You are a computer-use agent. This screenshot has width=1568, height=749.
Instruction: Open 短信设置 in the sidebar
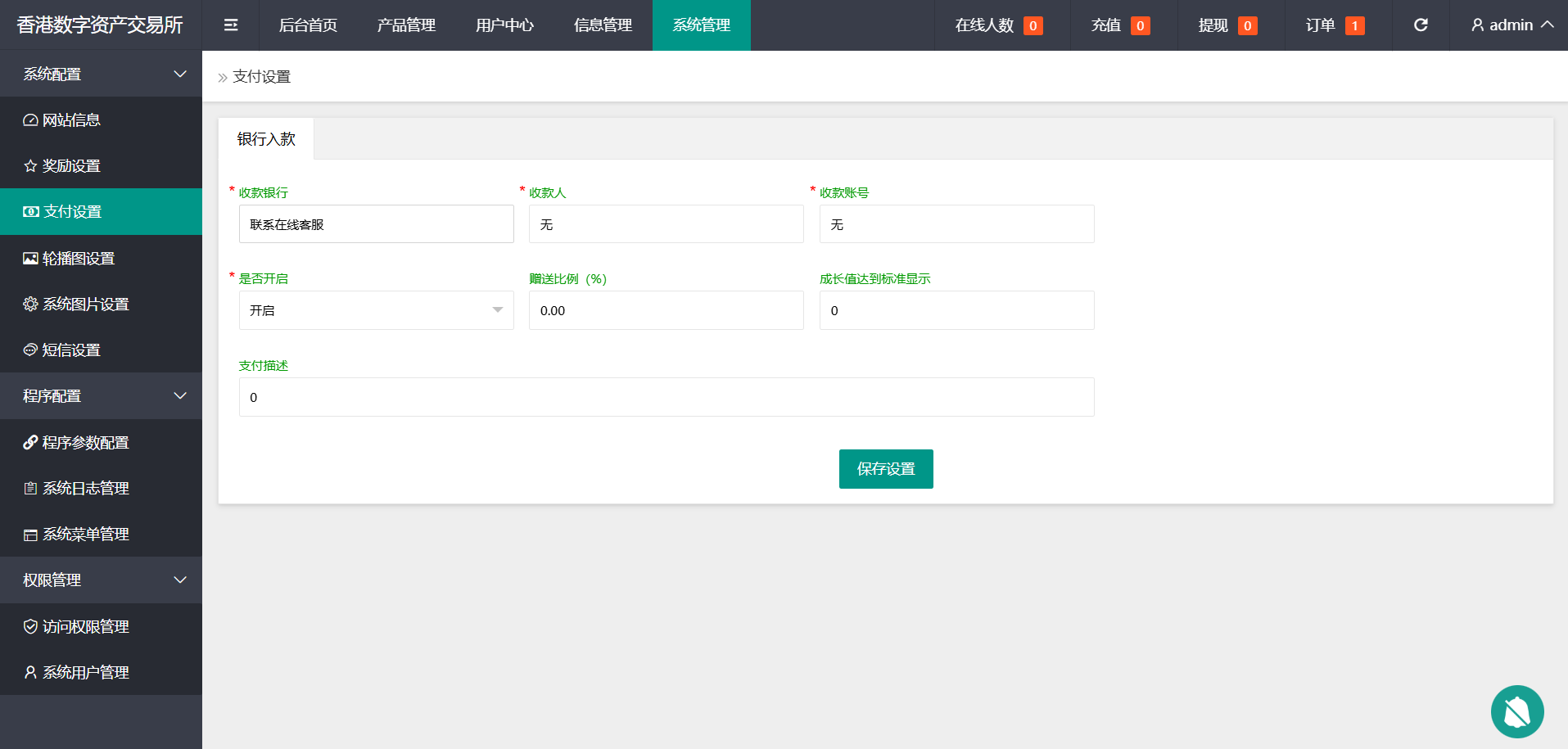[x=101, y=350]
